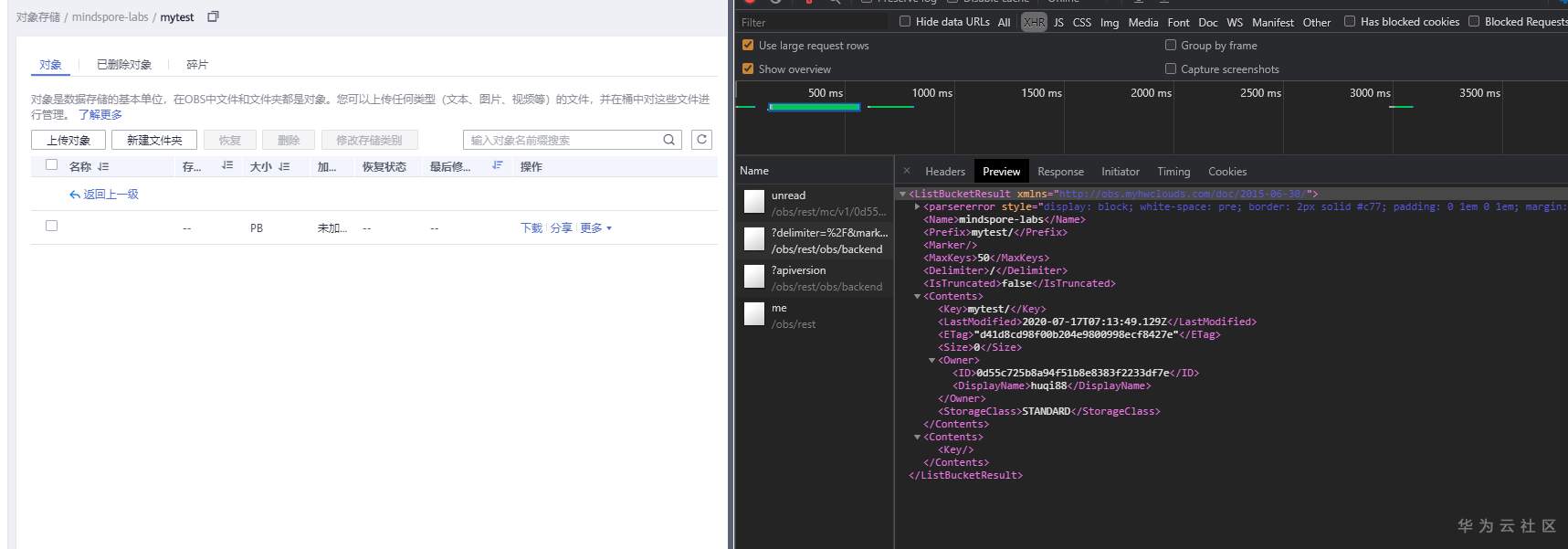The image size is (1568, 549).
Task: Click the 下载 link in object row
Action: pyautogui.click(x=531, y=227)
